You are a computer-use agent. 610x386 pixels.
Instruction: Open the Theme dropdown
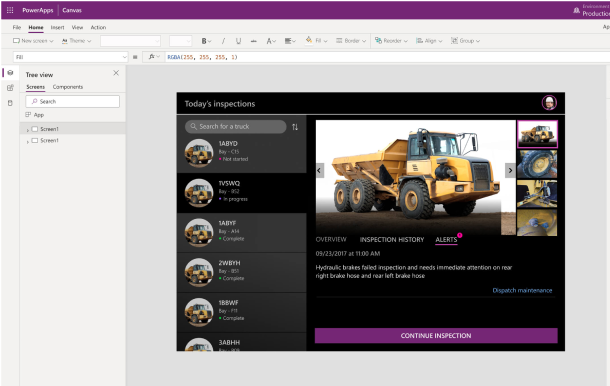point(76,40)
